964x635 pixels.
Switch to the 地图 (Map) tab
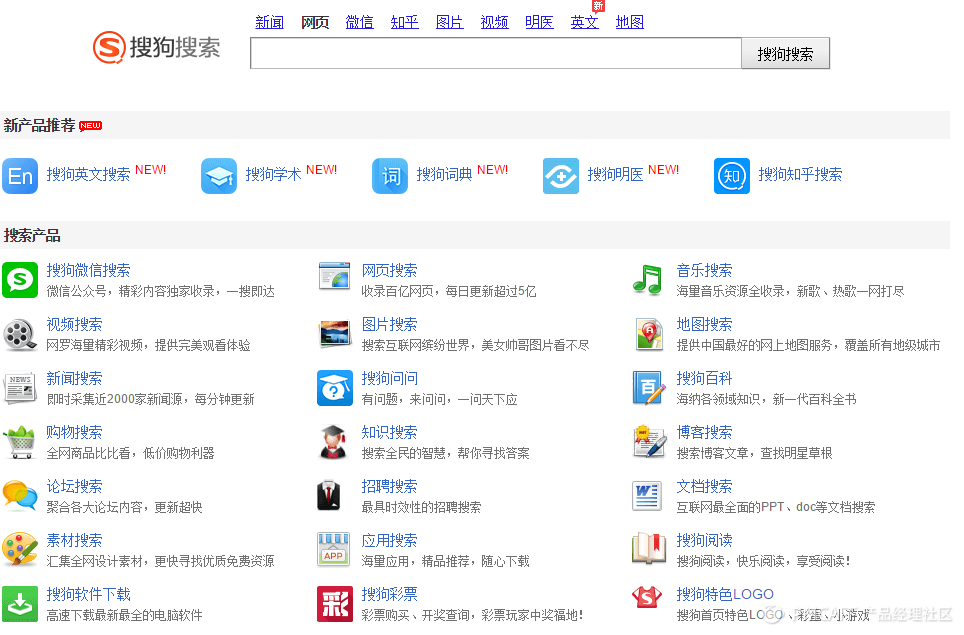(630, 22)
